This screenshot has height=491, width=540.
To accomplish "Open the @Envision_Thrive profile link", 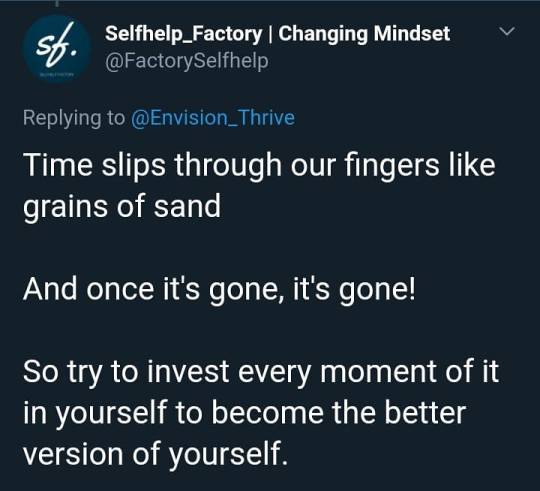I will (x=213, y=118).
